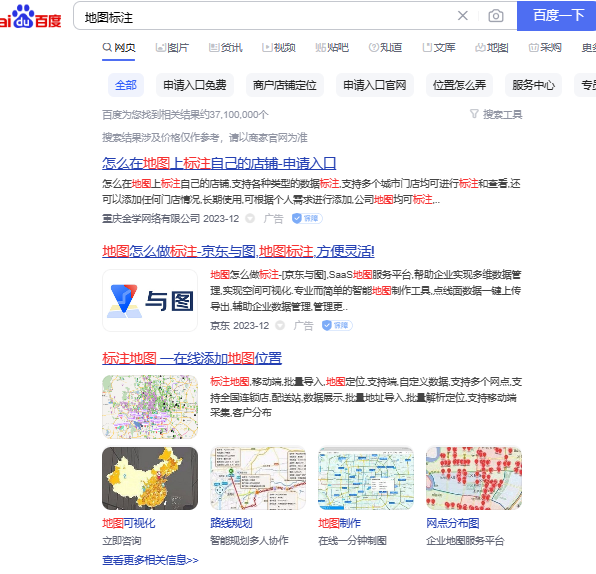
Task: Open 搜索工具 filter options
Action: [x=496, y=114]
